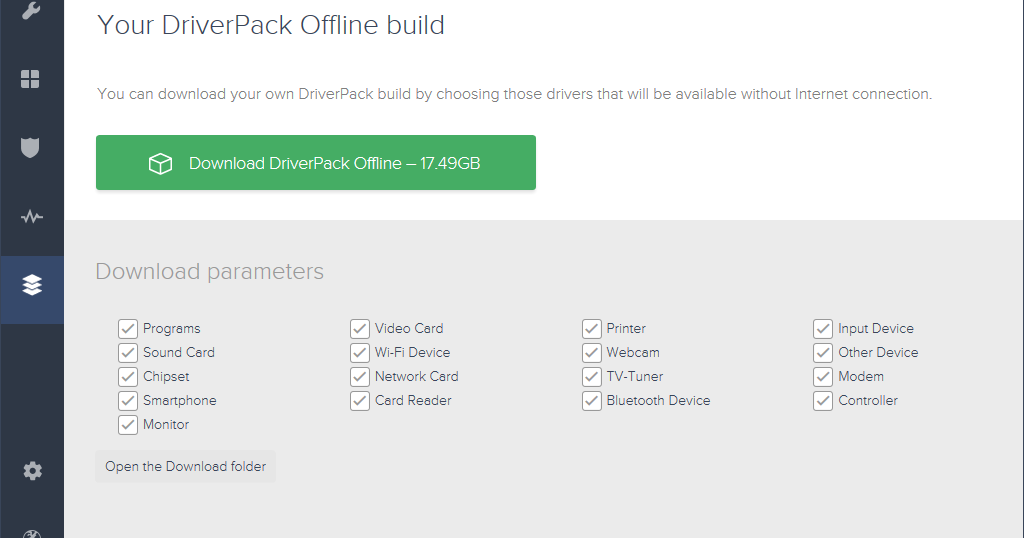
Task: Toggle the Wi-Fi Device checkbox
Action: coord(360,353)
